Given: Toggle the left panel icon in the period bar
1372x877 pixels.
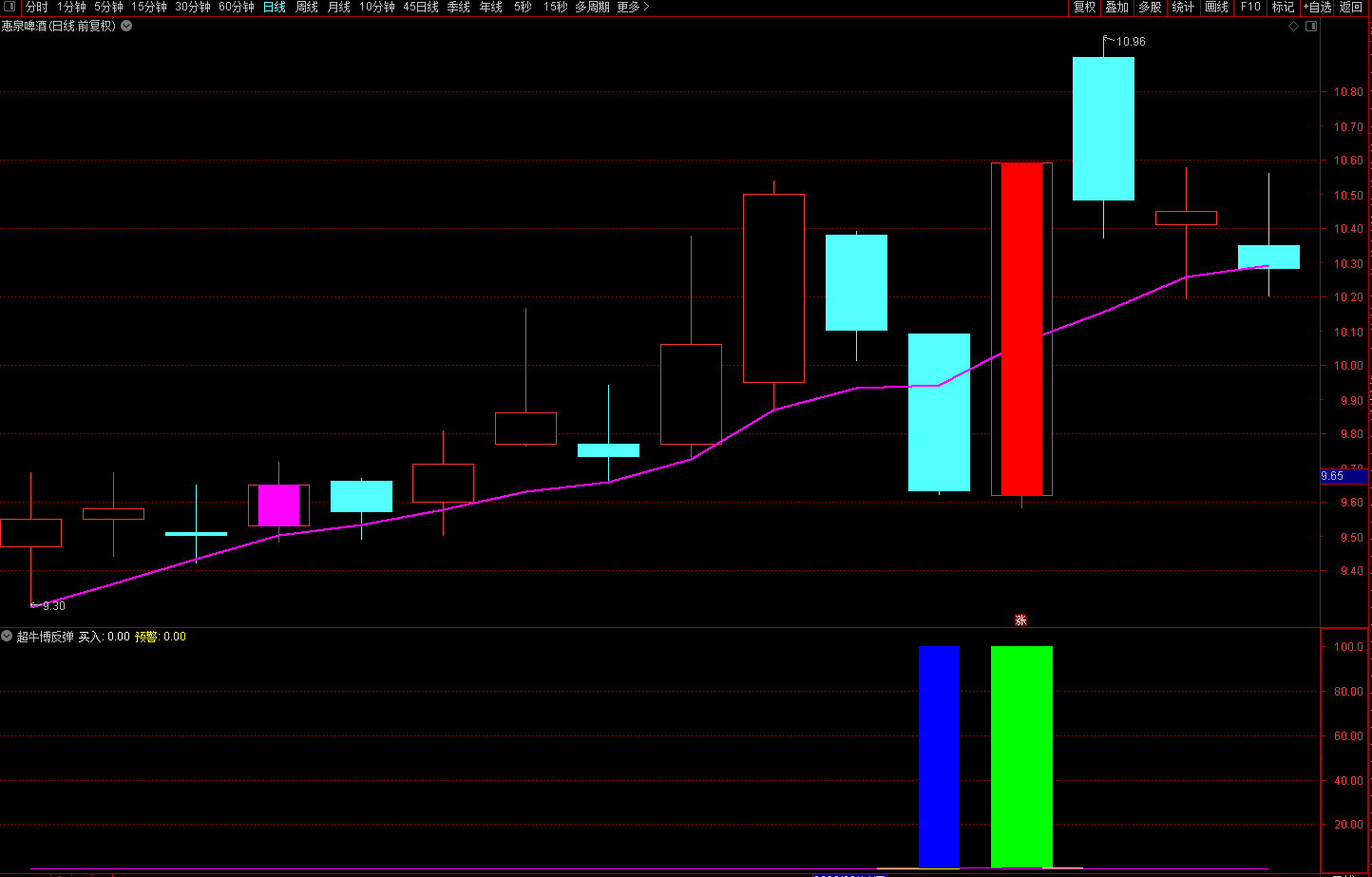Looking at the screenshot, I should click(x=10, y=7).
